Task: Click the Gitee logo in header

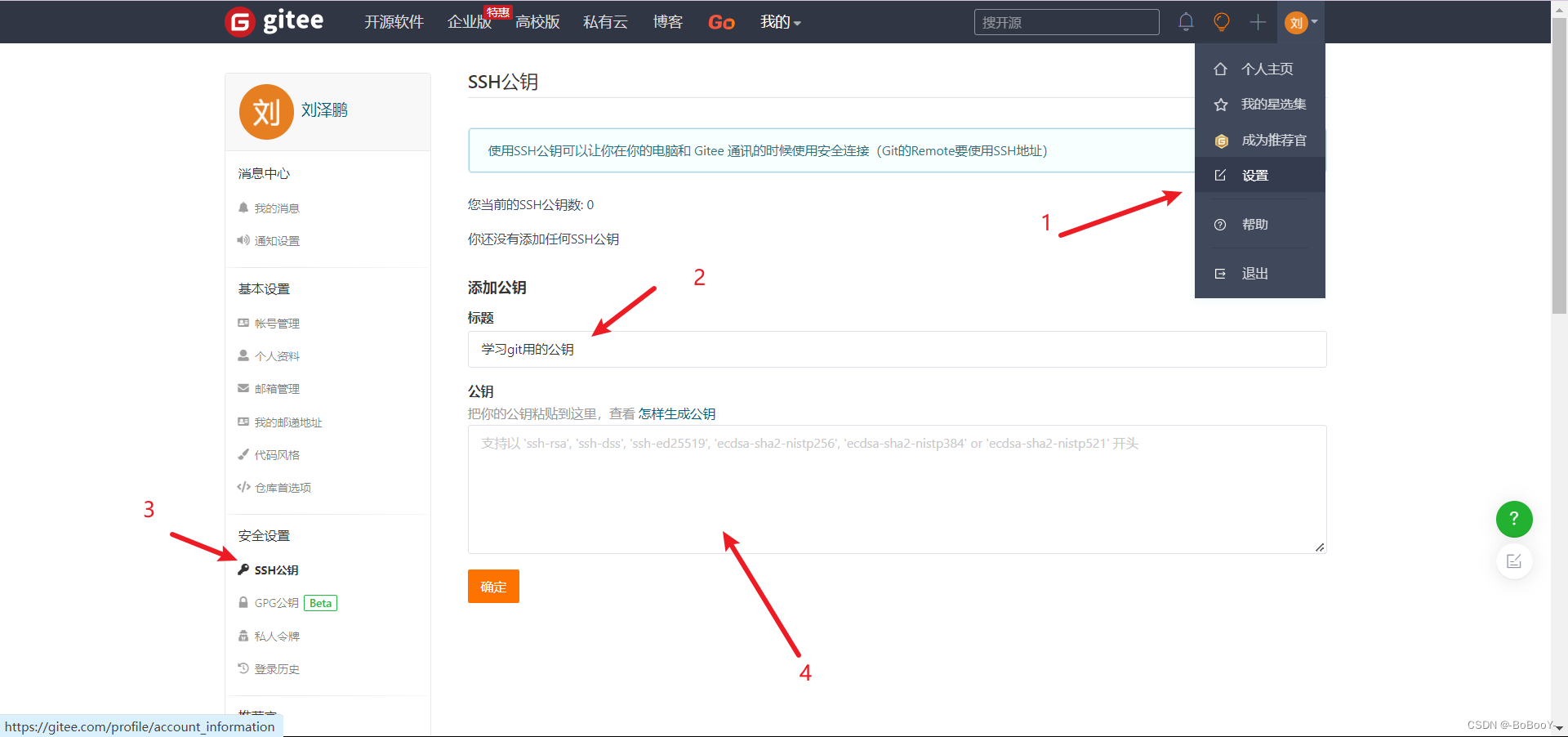Action: click(274, 21)
